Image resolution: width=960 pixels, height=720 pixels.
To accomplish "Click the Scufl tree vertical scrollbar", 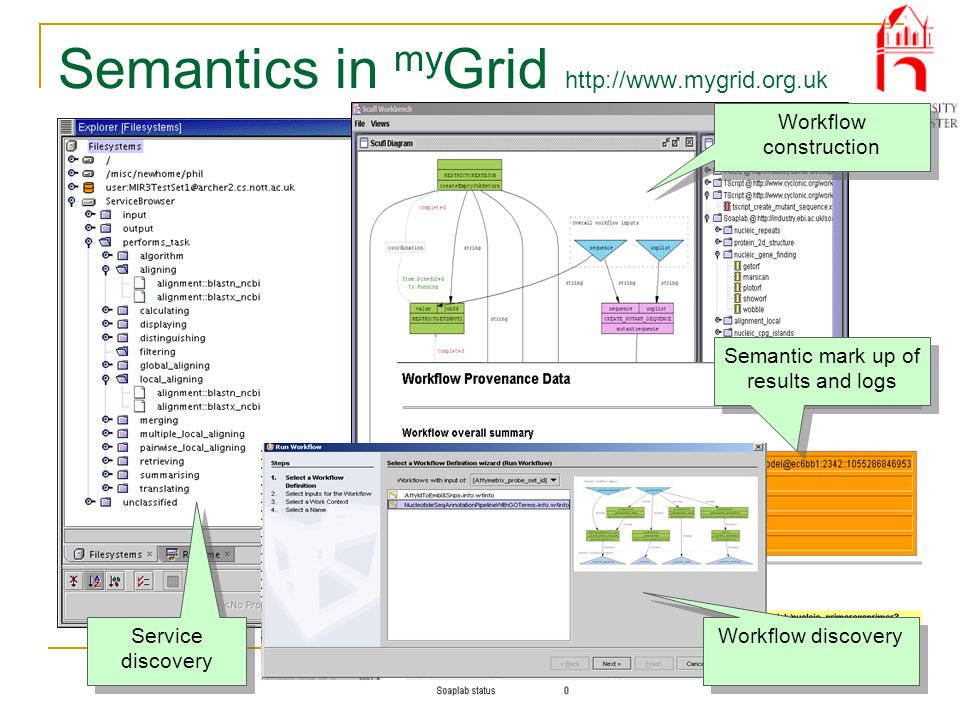I will [839, 257].
